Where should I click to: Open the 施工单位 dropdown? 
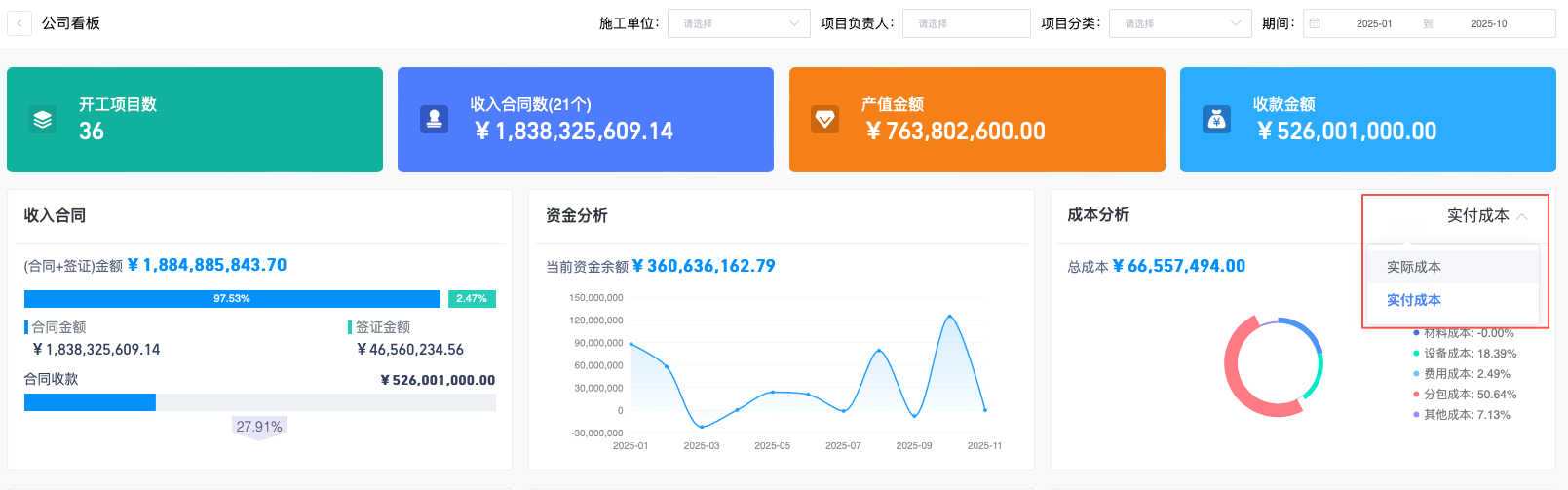pyautogui.click(x=739, y=23)
